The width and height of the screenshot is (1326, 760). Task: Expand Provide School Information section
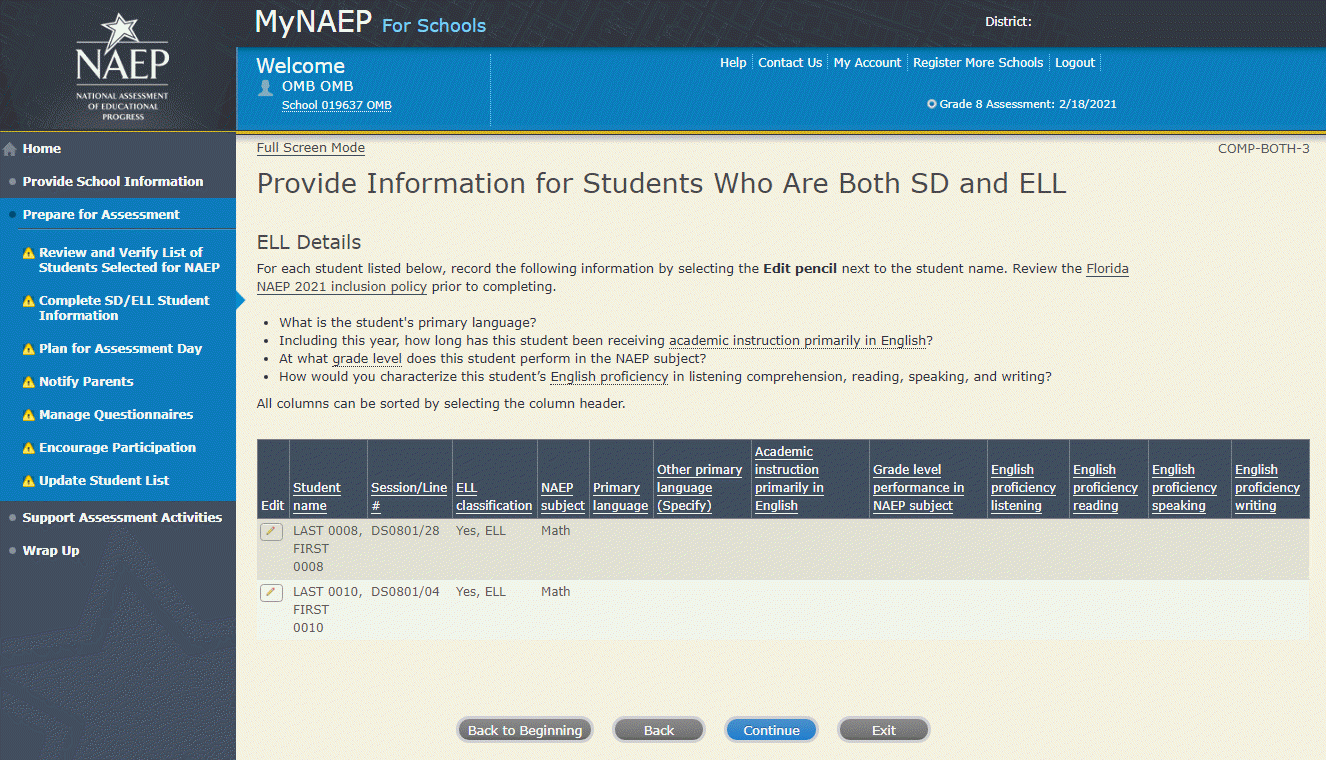tap(112, 182)
